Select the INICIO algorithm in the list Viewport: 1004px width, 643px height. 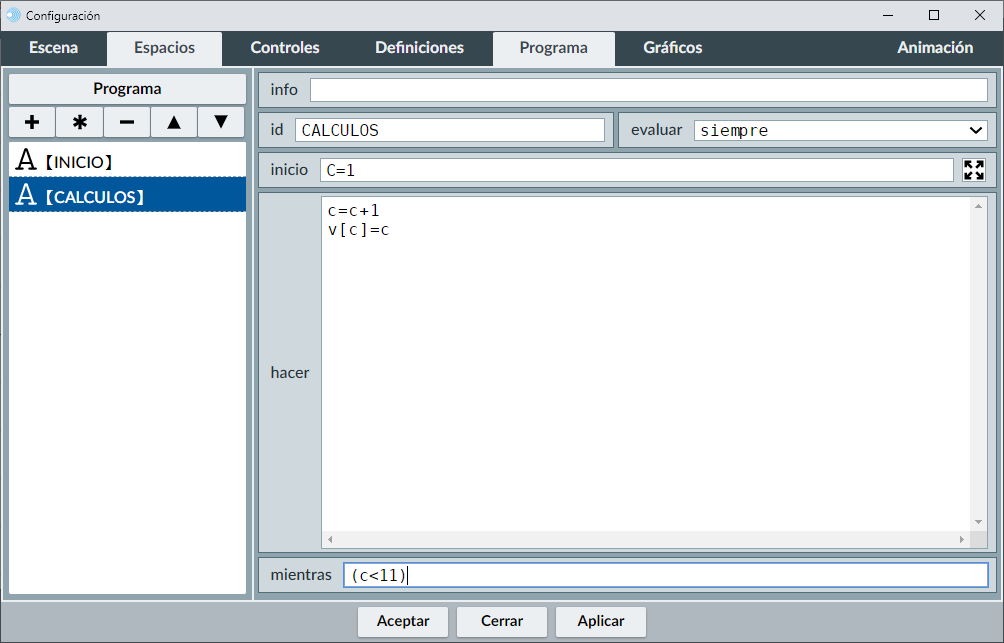coord(127,160)
